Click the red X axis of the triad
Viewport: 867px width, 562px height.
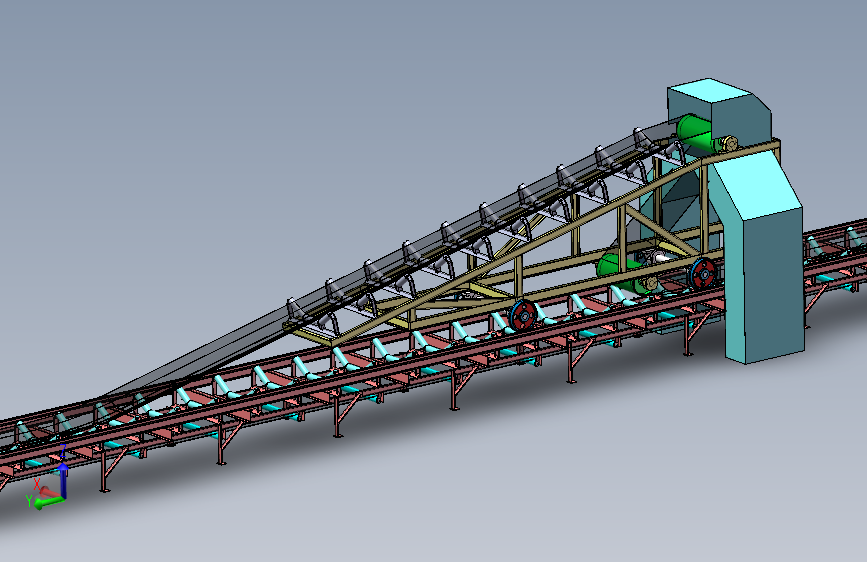(x=49, y=492)
